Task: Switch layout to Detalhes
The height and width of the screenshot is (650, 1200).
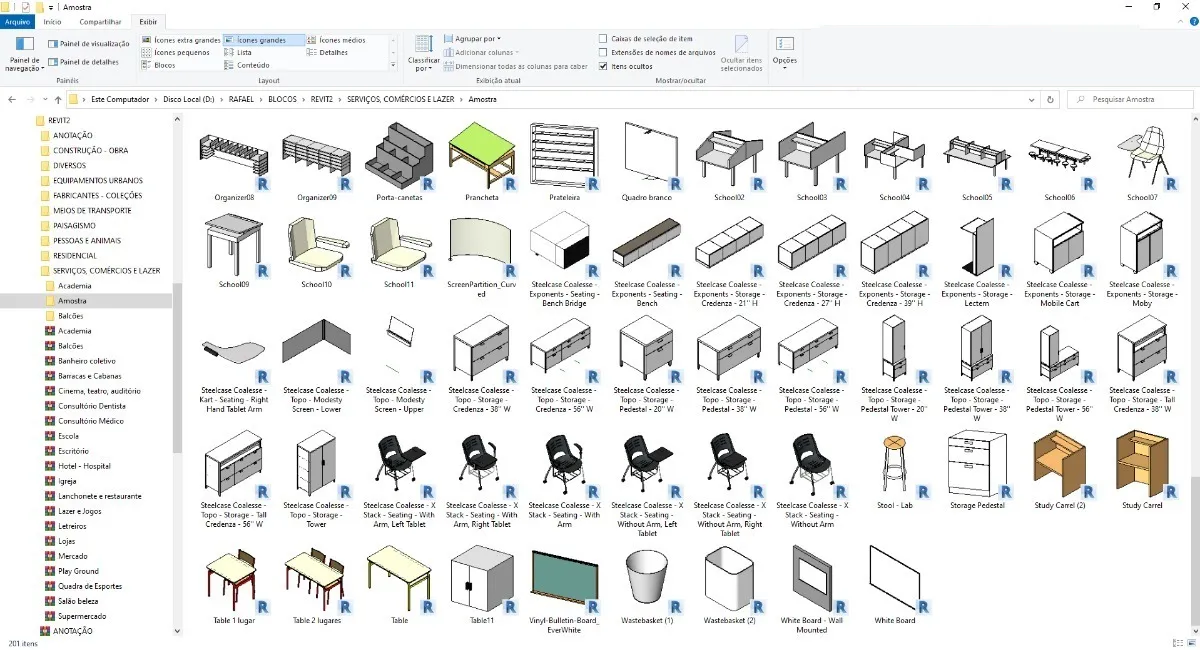Action: pos(327,52)
